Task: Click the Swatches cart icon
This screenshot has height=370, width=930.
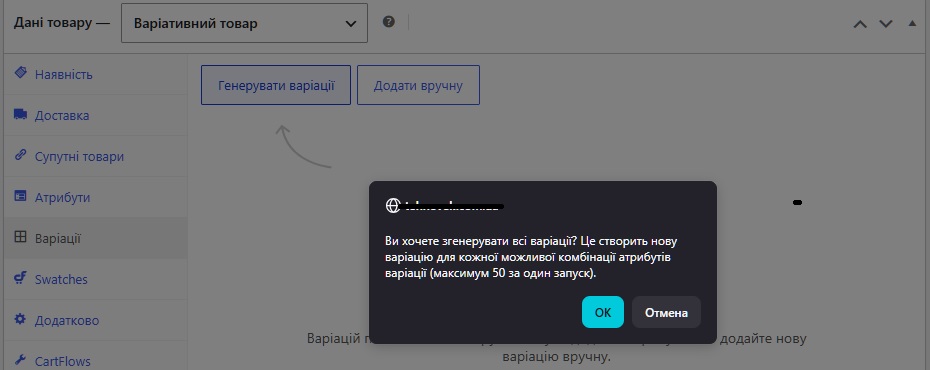Action: pyautogui.click(x=21, y=278)
